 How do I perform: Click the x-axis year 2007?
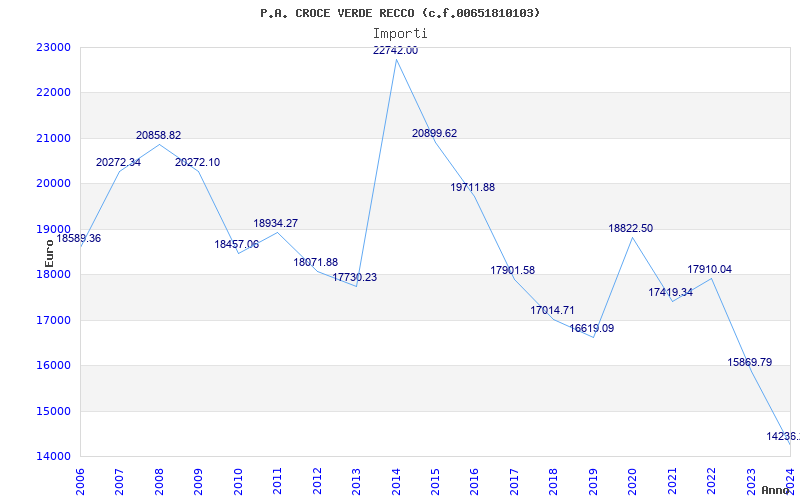[119, 481]
